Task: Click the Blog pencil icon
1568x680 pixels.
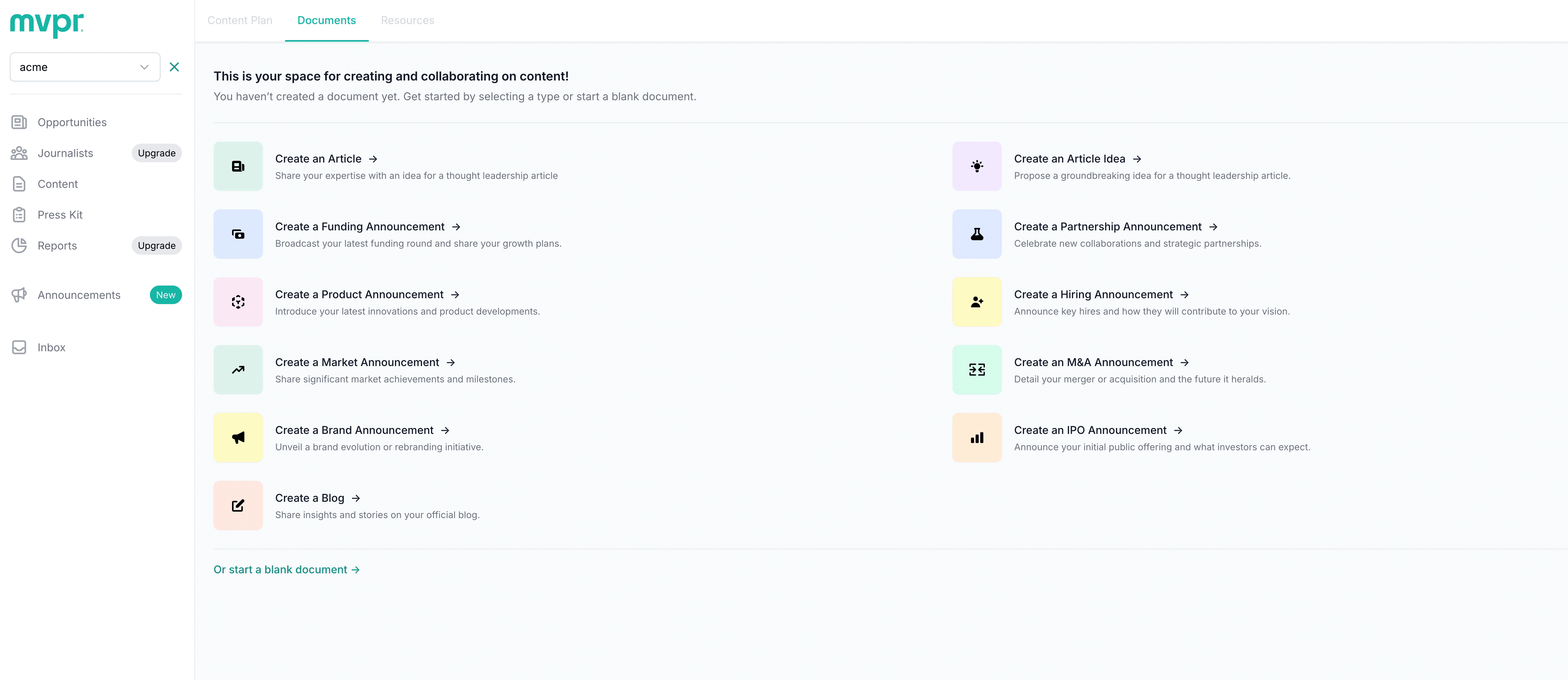Action: click(238, 505)
